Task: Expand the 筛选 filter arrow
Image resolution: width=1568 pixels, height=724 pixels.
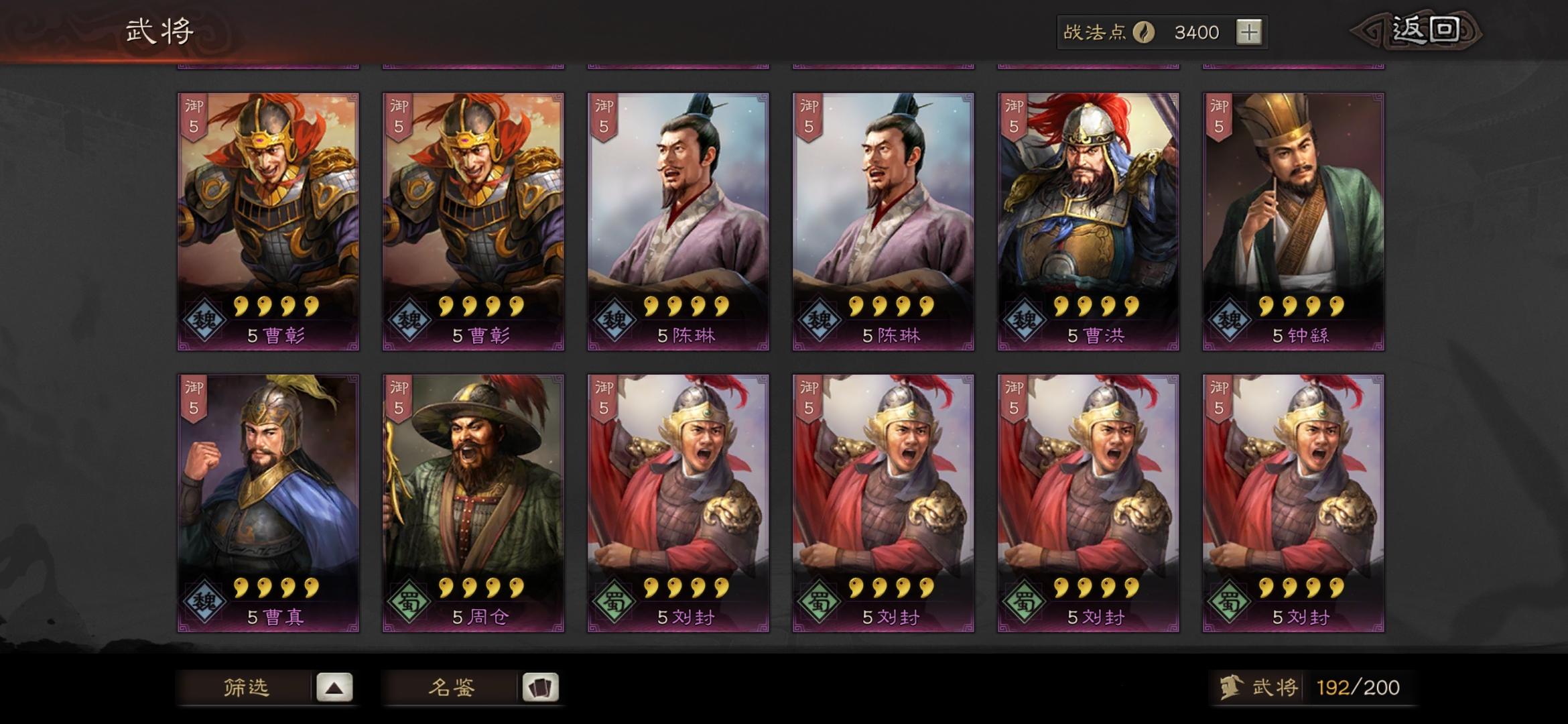Action: tap(334, 687)
